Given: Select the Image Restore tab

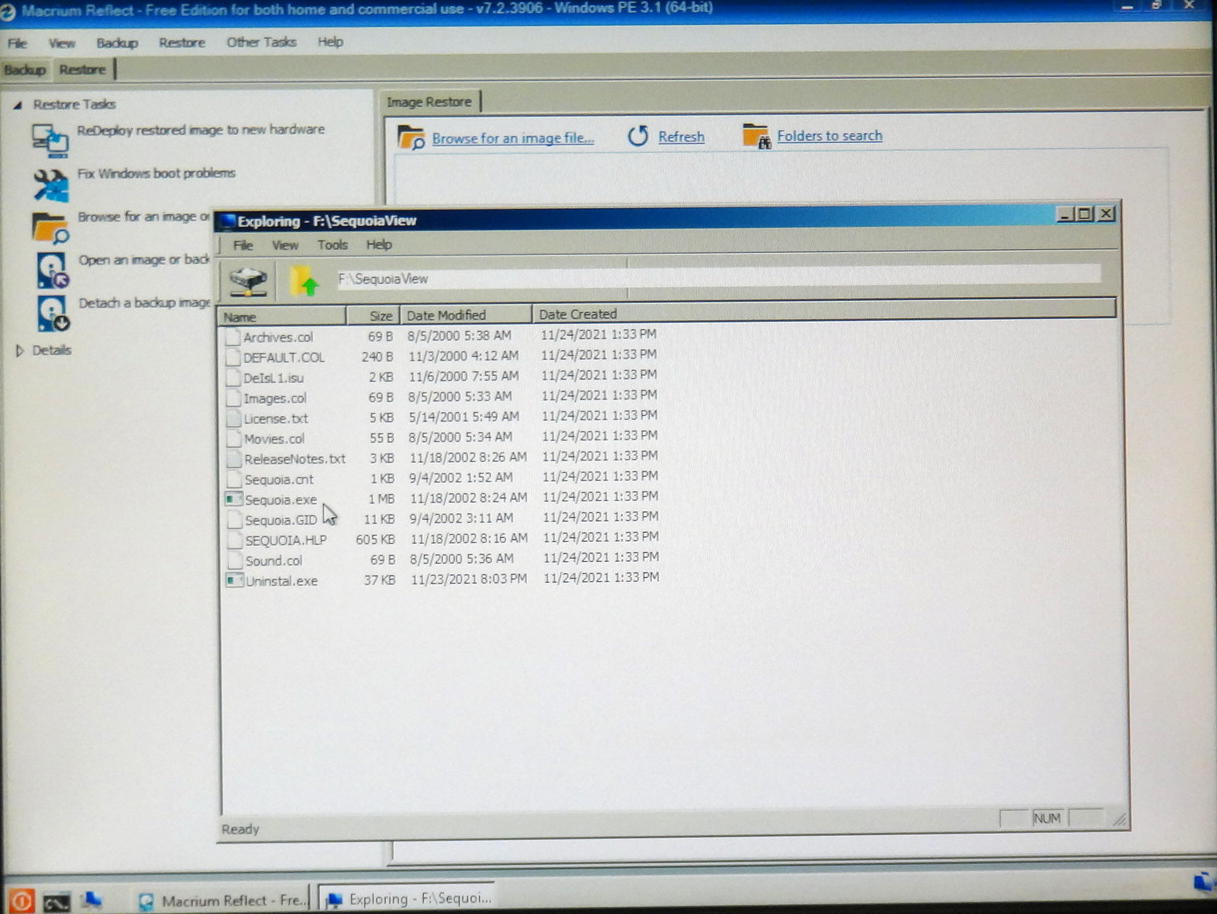Looking at the screenshot, I should click(429, 102).
